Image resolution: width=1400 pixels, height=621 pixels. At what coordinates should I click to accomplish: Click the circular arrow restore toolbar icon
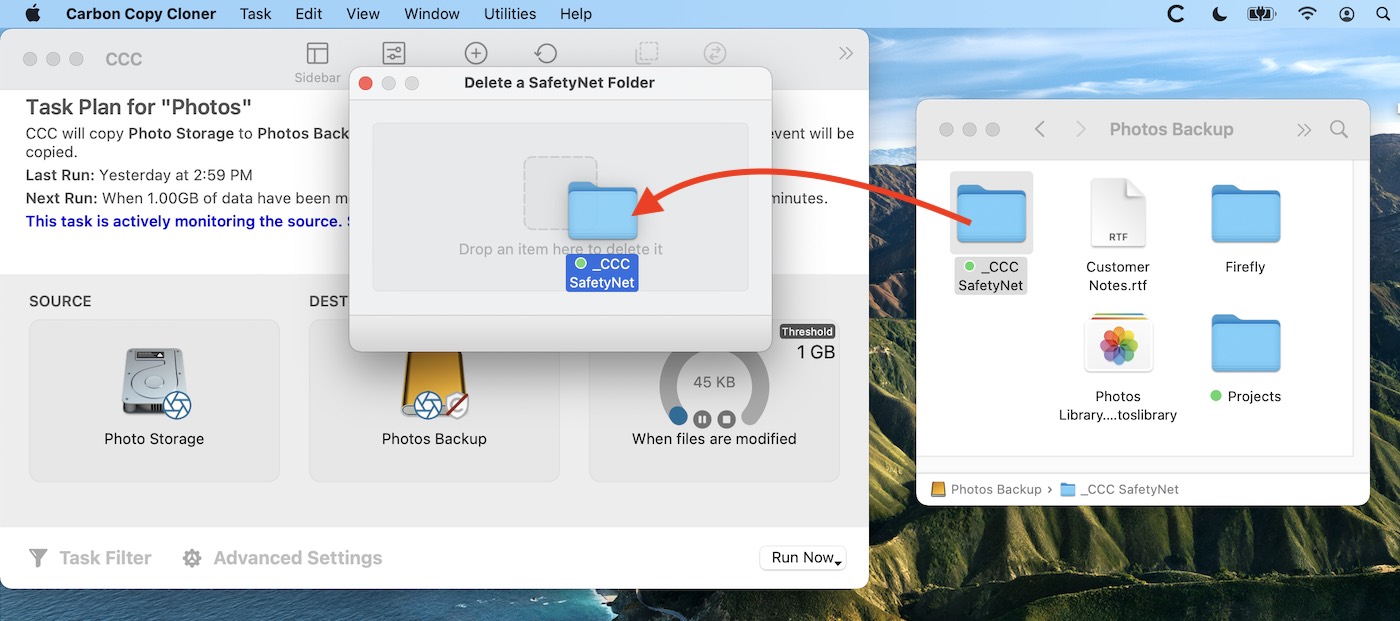[x=545, y=53]
